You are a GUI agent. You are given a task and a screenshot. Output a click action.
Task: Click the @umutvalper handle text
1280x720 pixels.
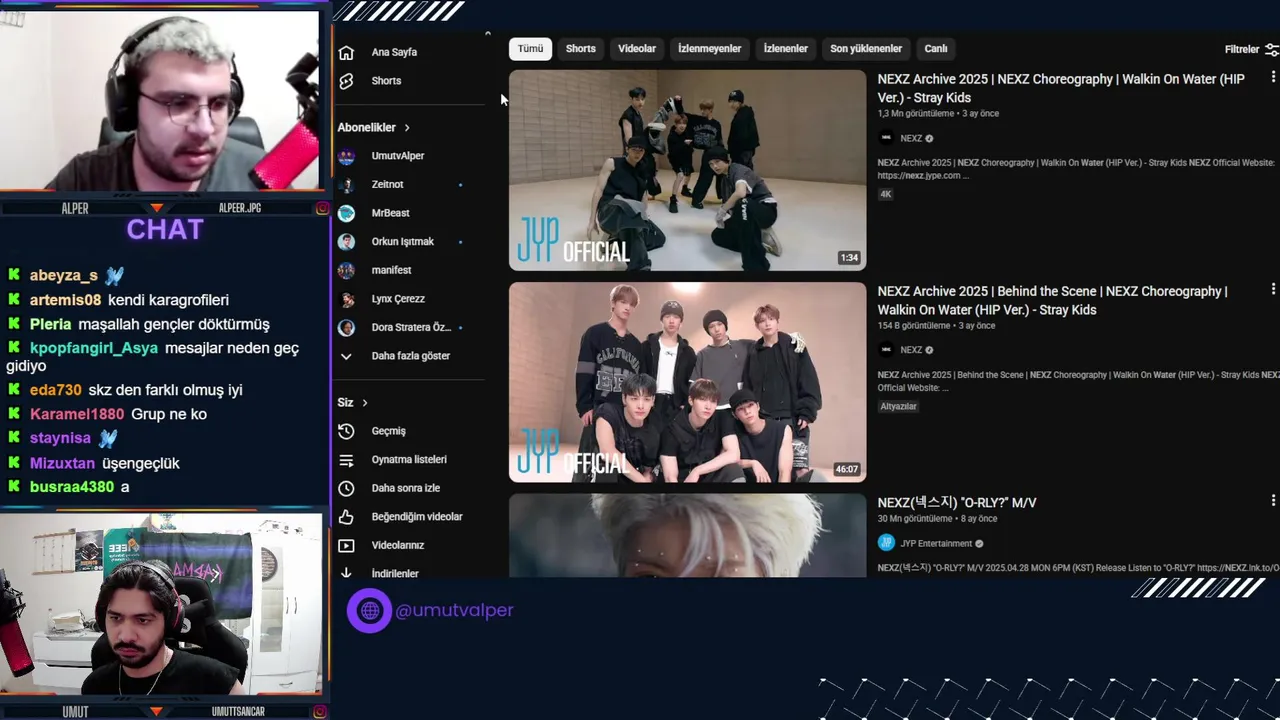click(454, 610)
